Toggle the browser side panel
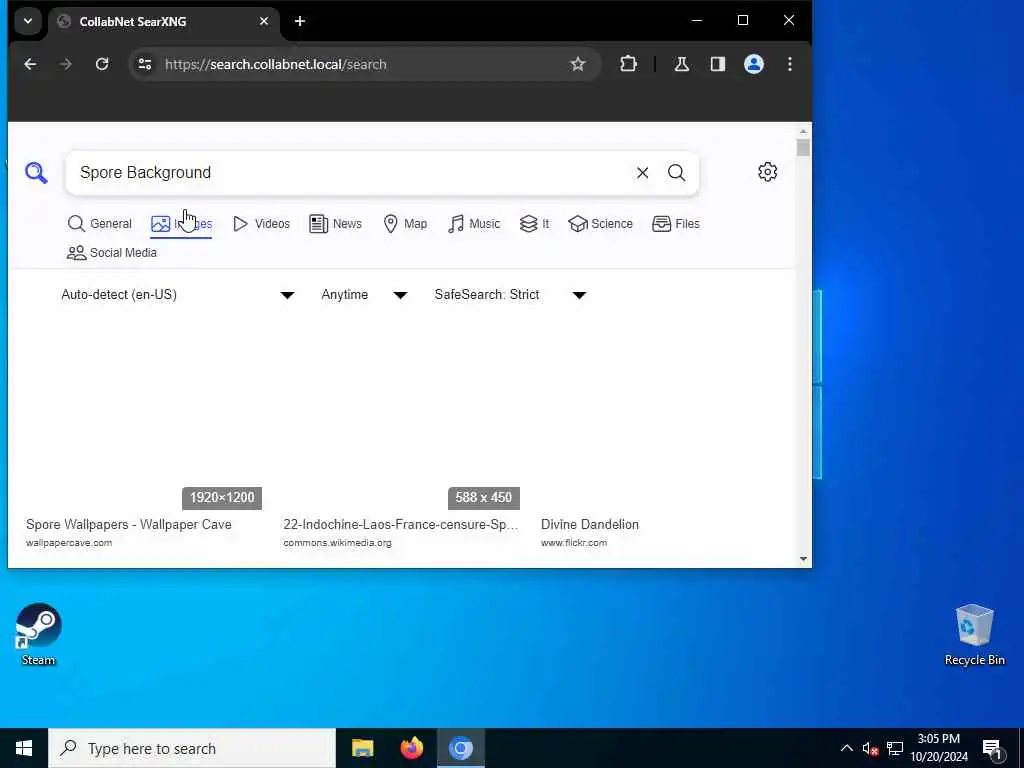1024x768 pixels. [x=718, y=64]
